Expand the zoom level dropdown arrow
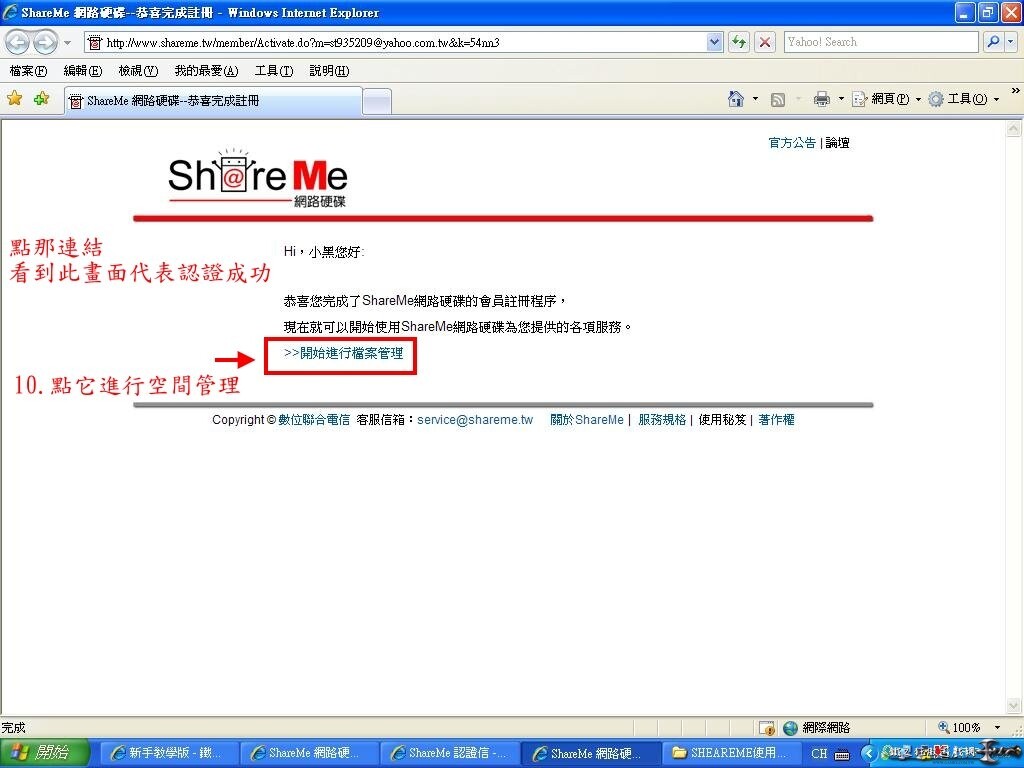 (x=997, y=728)
